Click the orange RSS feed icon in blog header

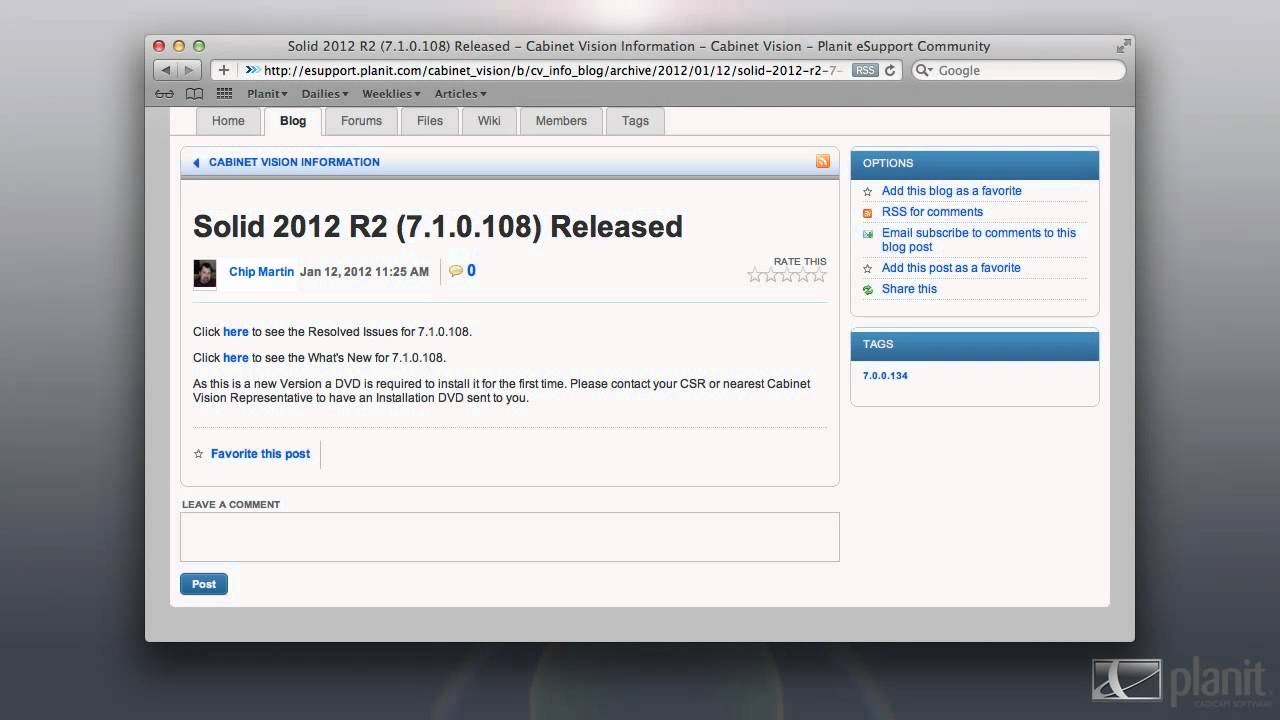coord(822,161)
